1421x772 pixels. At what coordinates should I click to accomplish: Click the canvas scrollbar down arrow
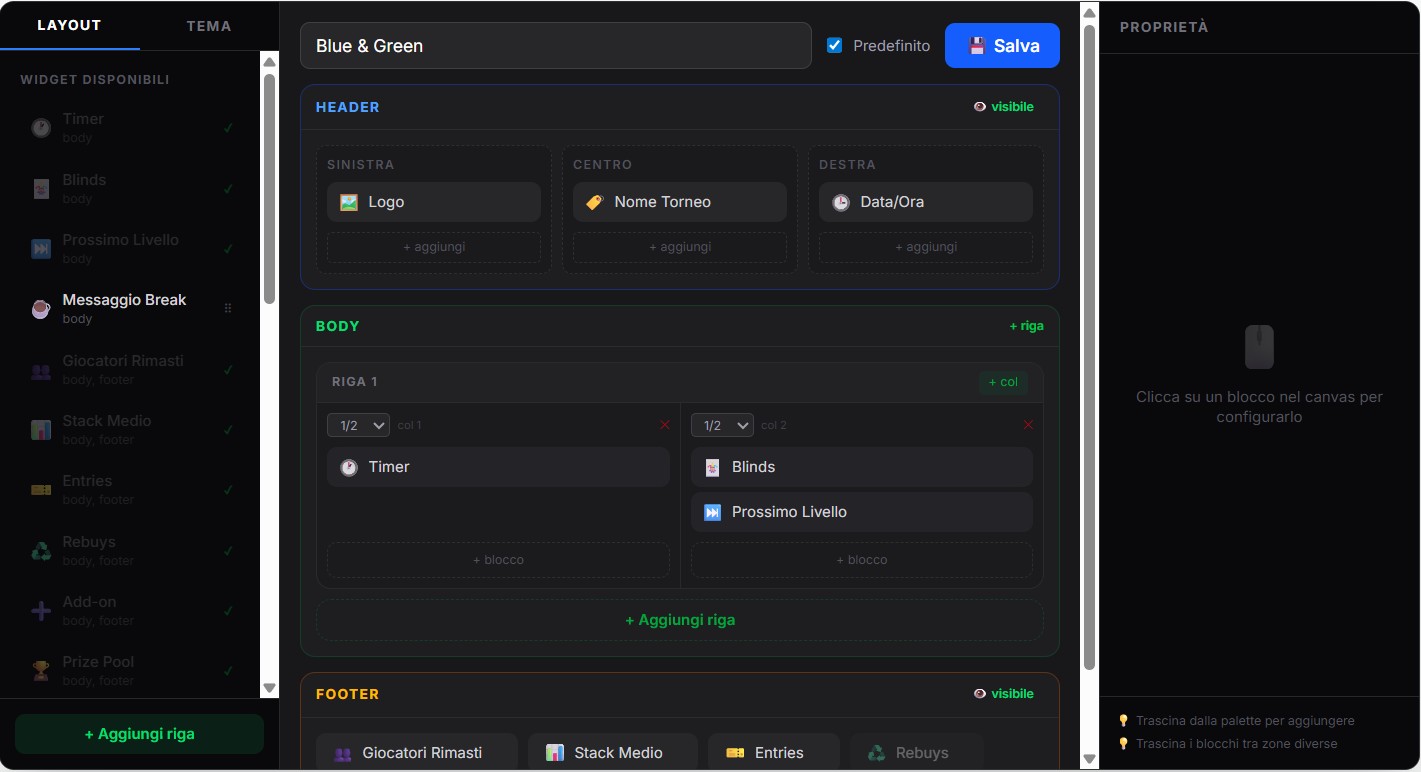tap(1090, 759)
